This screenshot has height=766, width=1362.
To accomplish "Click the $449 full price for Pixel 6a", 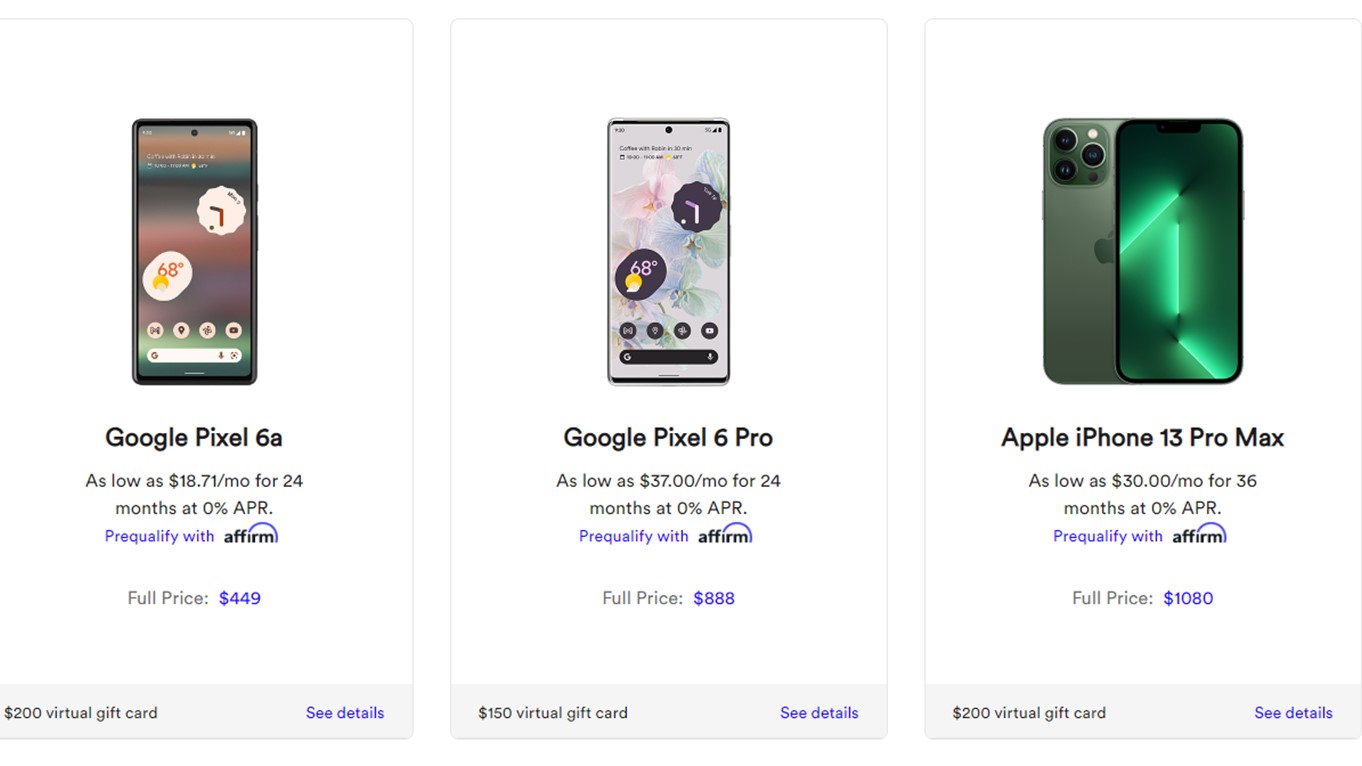I will (240, 598).
